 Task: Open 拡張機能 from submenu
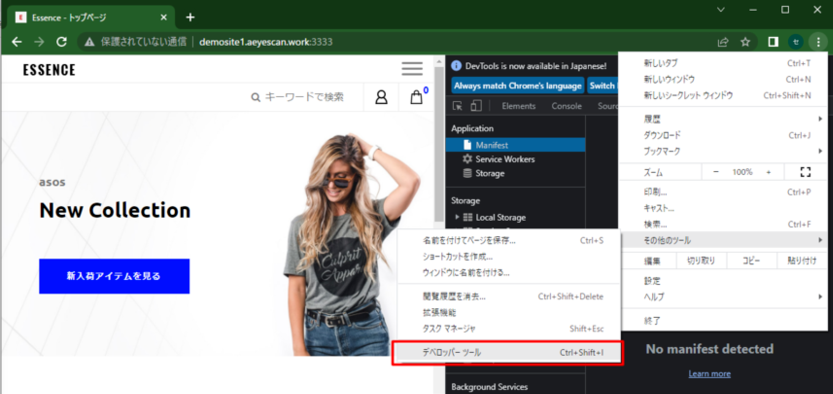point(509,313)
